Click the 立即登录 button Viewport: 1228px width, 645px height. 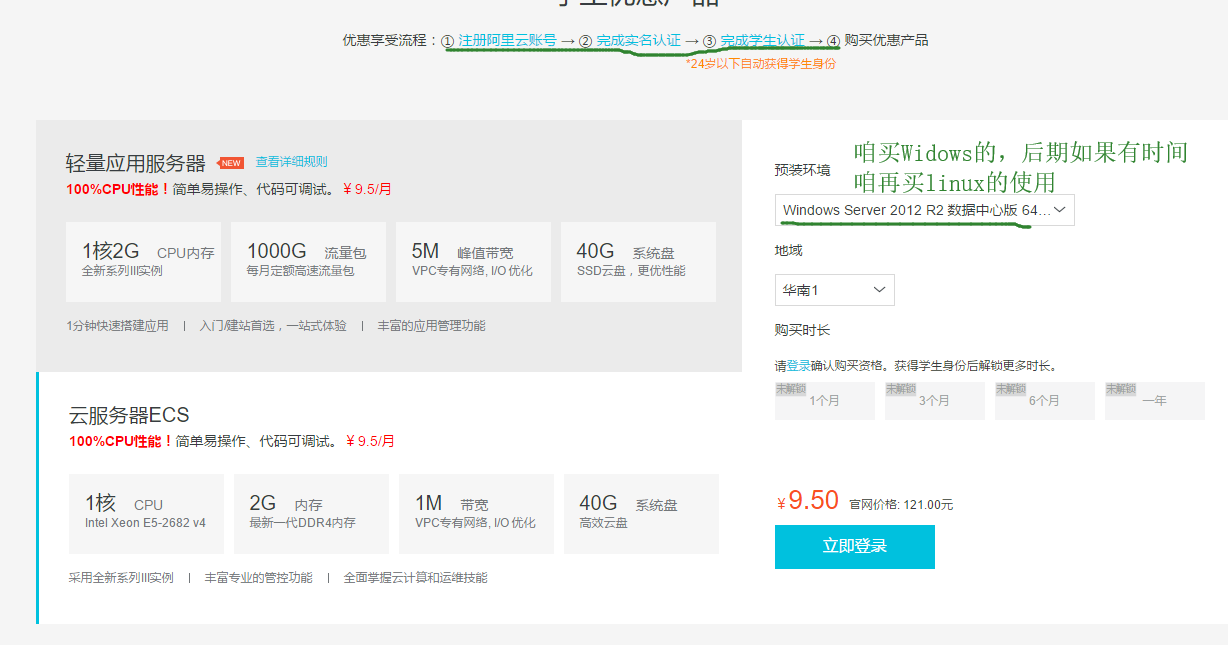(855, 547)
